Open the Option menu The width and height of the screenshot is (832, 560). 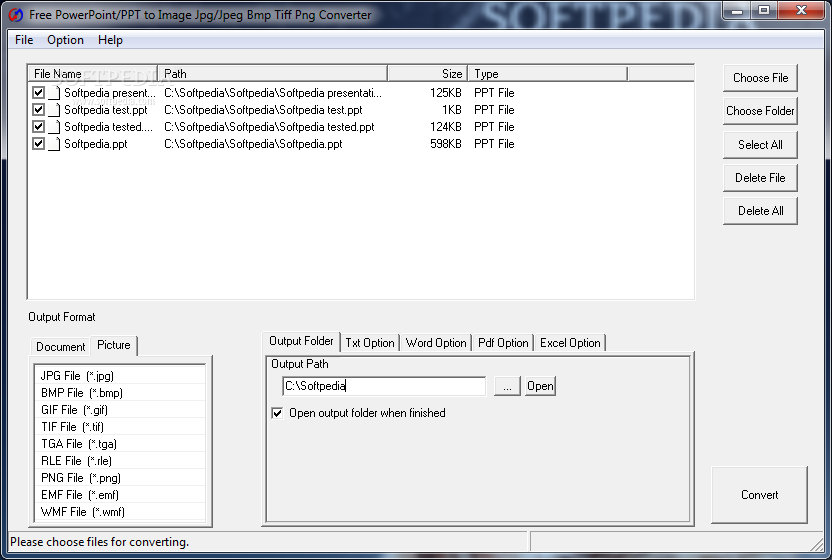[x=65, y=40]
